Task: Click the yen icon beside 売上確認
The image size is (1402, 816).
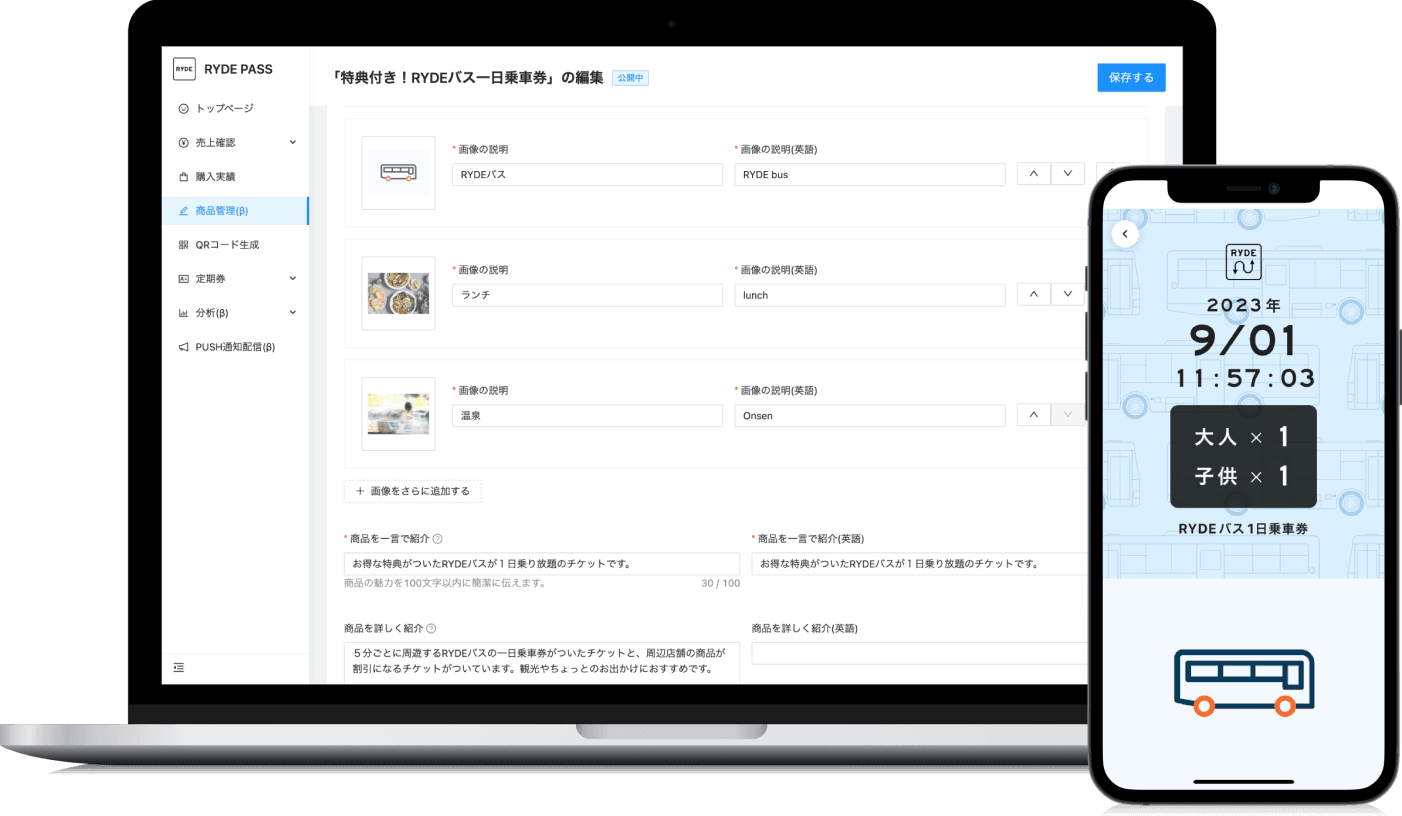Action: pyautogui.click(x=183, y=142)
